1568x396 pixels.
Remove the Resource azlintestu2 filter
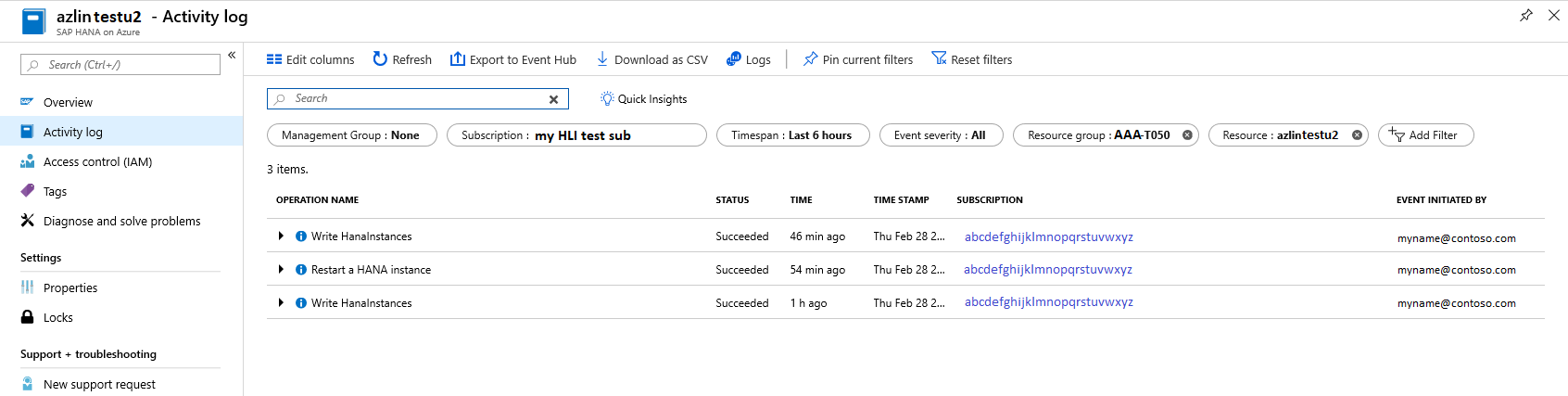1357,135
